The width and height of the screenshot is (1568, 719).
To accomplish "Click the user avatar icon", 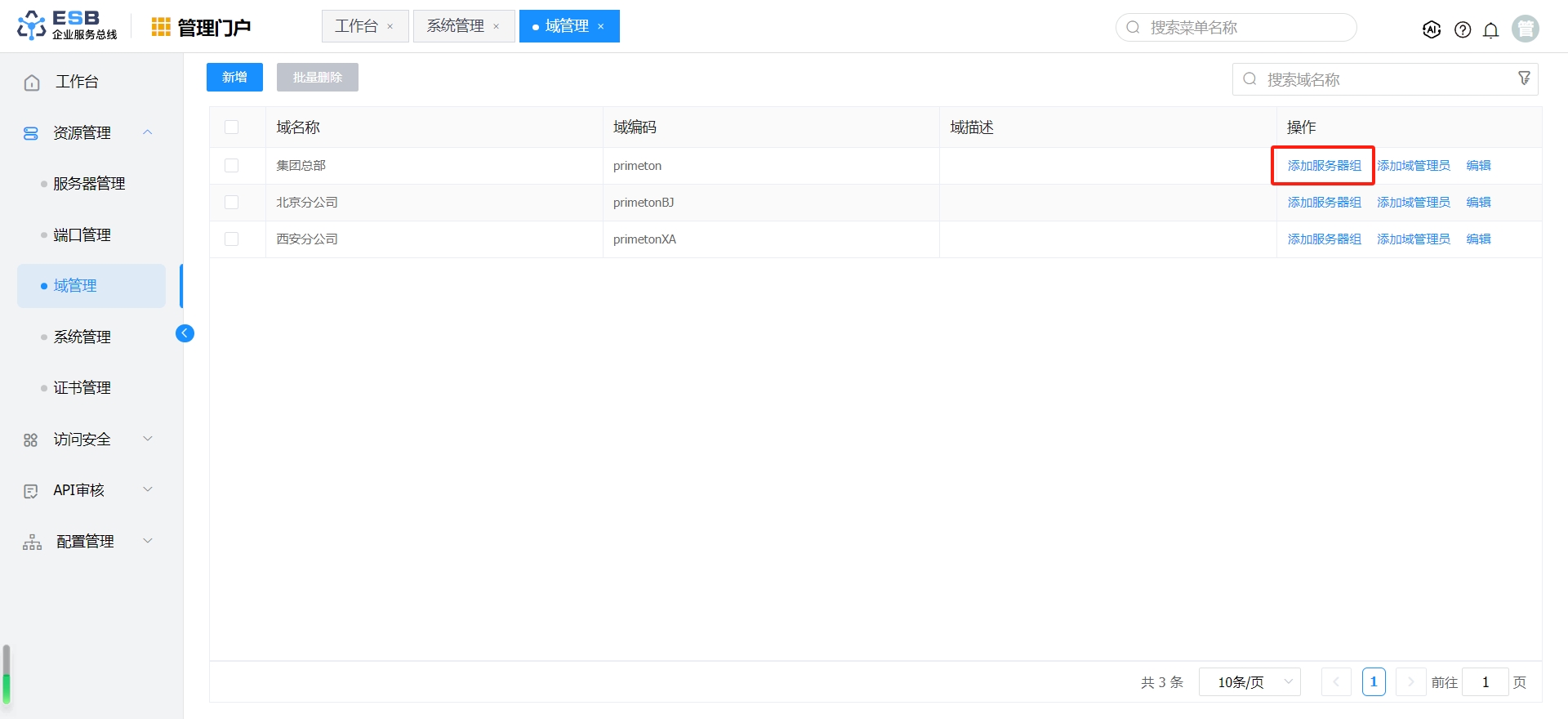I will pos(1525,29).
